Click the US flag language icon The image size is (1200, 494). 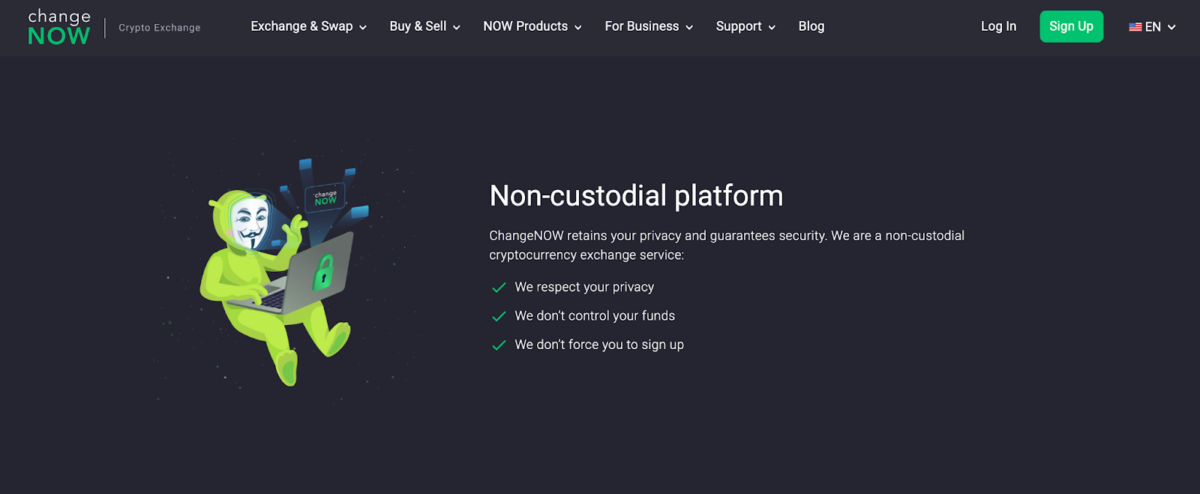click(x=1135, y=27)
